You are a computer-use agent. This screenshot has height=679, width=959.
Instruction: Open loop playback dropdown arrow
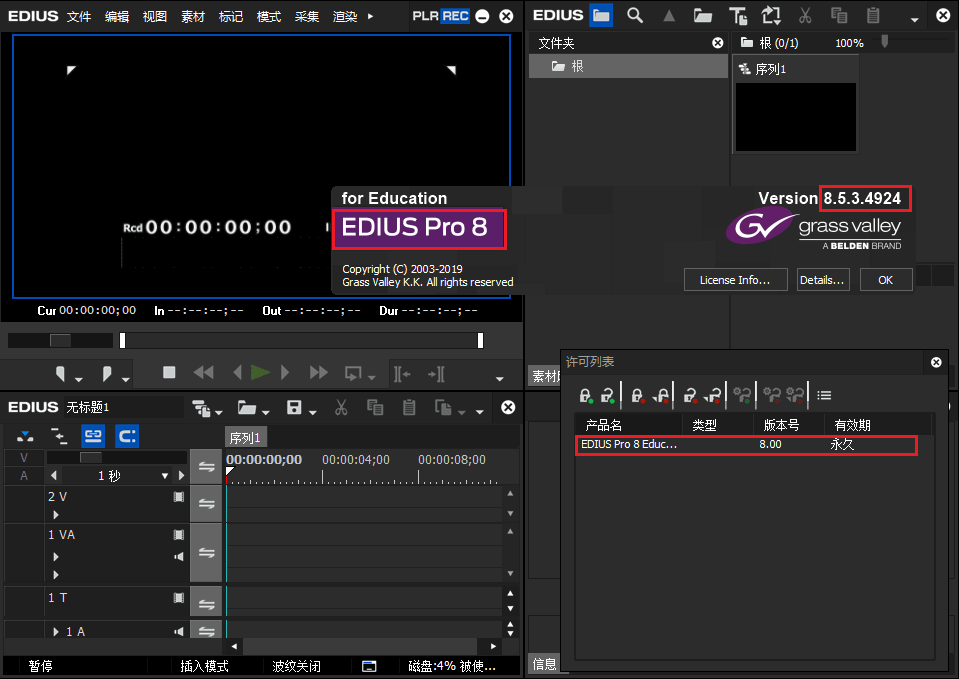(371, 379)
